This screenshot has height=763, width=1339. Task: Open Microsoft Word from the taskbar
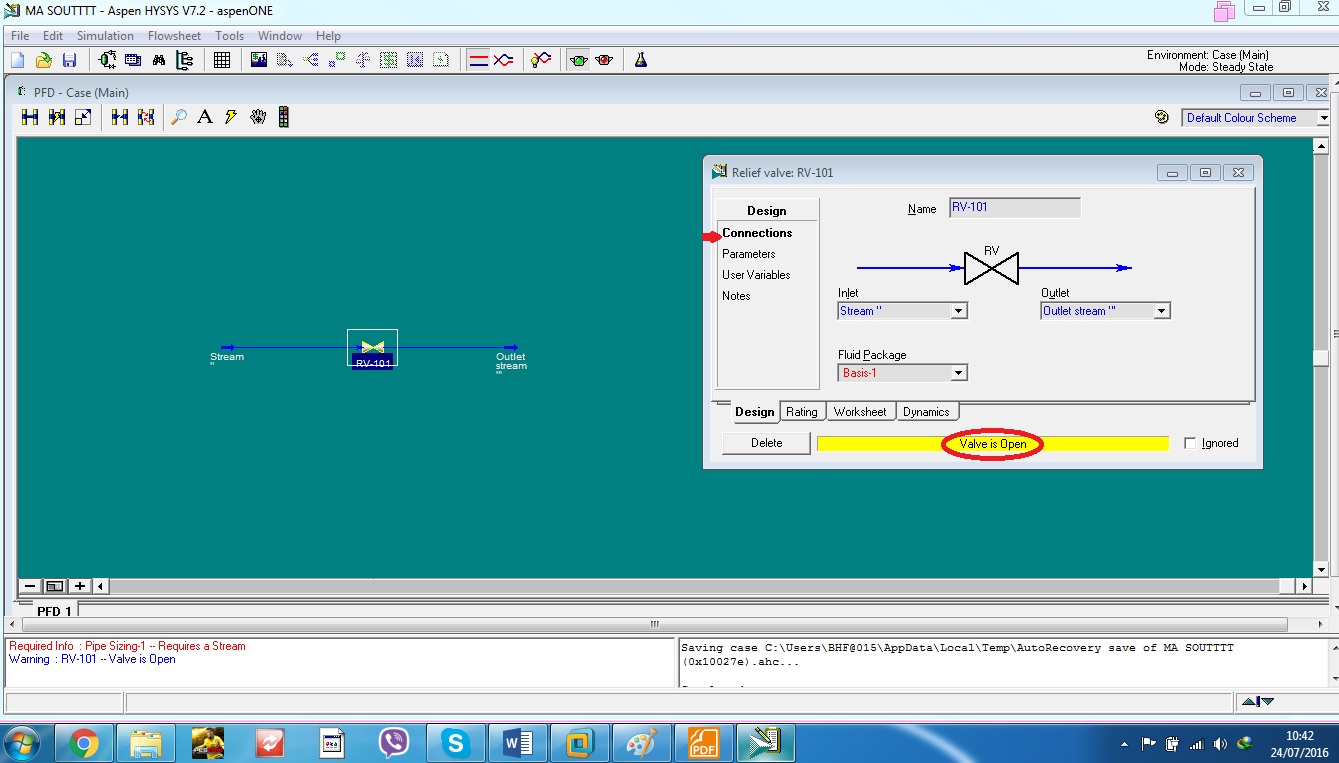tap(518, 743)
